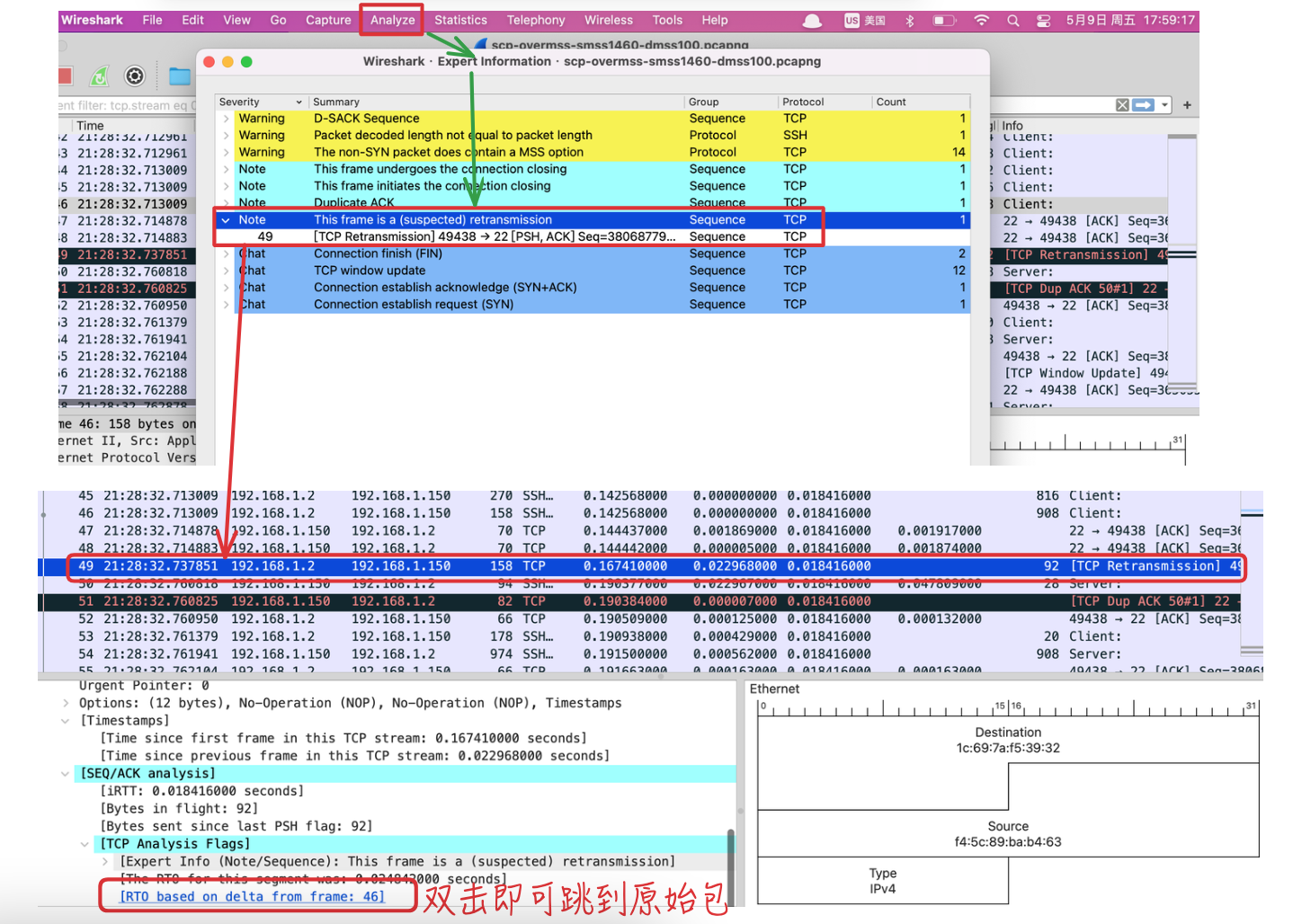
Task: Collapse [TCP Analysis Flags] tree node
Action: tap(85, 844)
